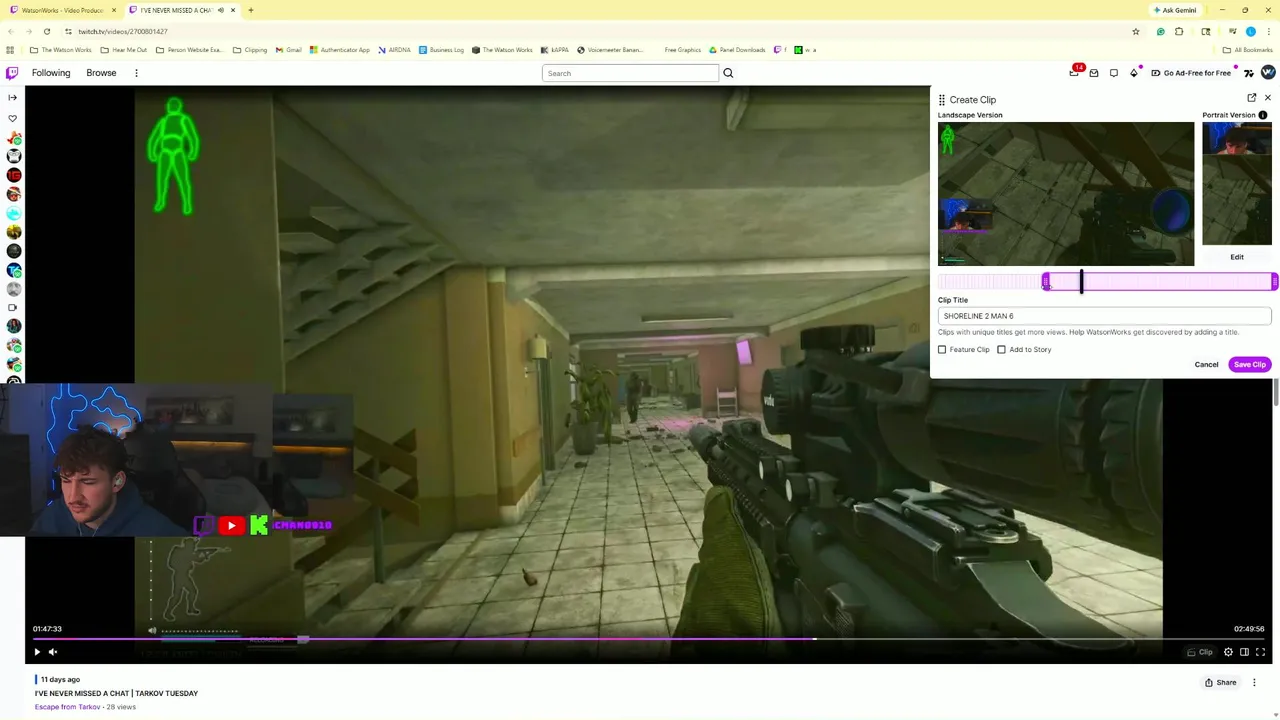Open the AIRDNA bookmark
Screen dimensions: 1280x720
click(x=394, y=50)
